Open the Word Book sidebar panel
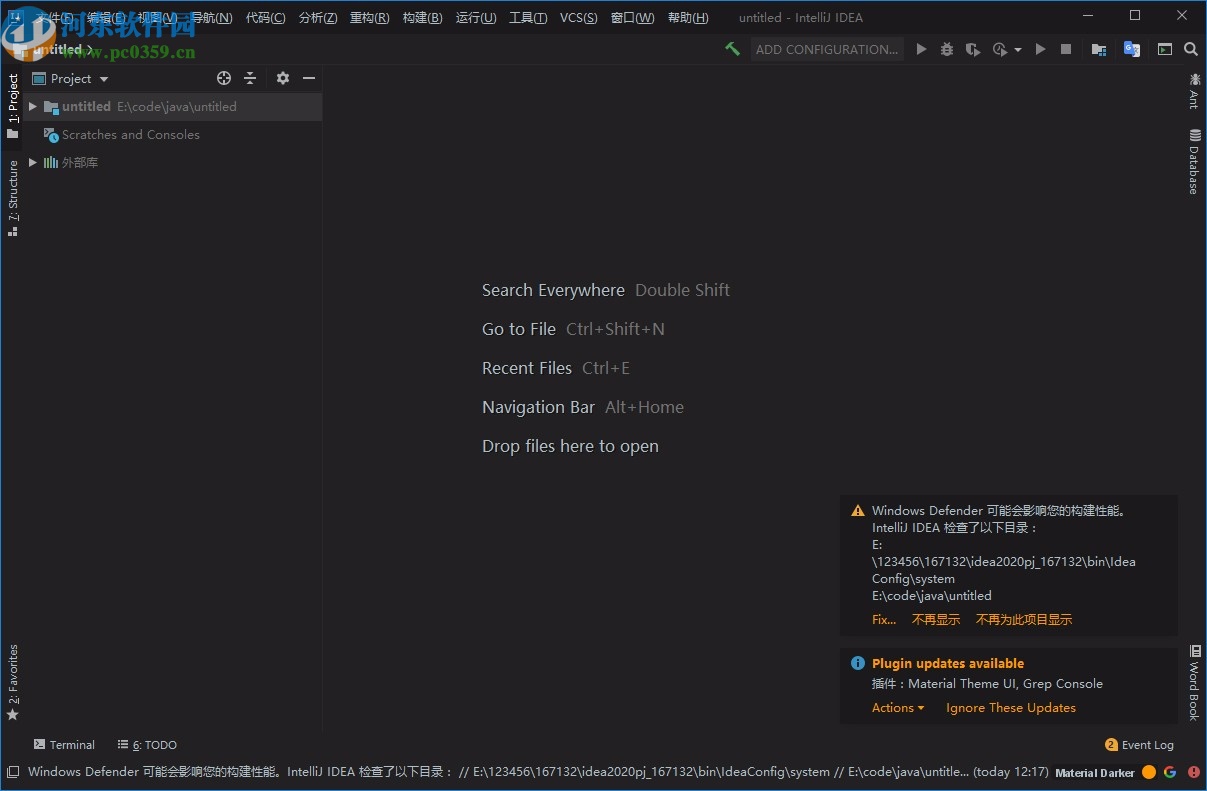The image size is (1207, 791). tap(1194, 685)
